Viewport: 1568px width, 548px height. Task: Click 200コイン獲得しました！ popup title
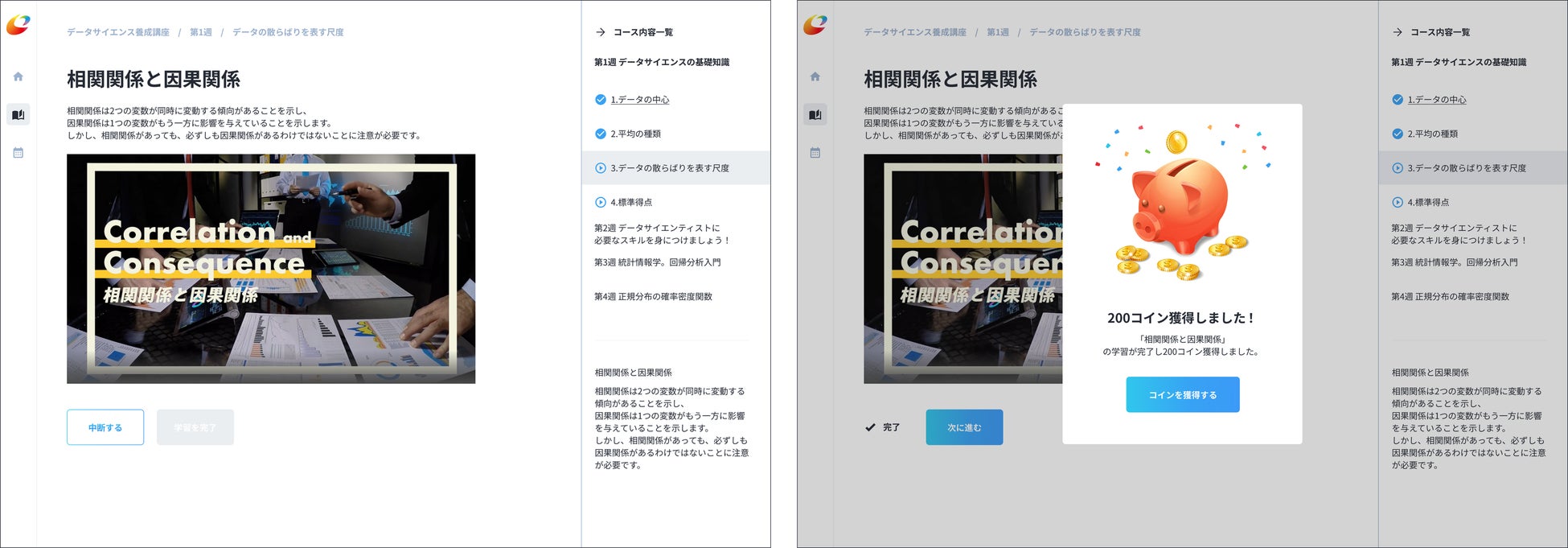click(1181, 318)
